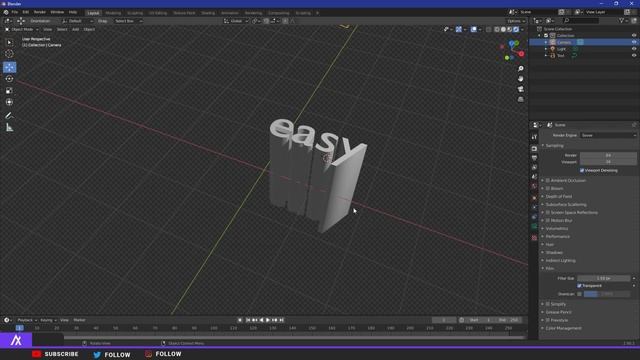Select the Scale tool in the left toolbar

9,91
